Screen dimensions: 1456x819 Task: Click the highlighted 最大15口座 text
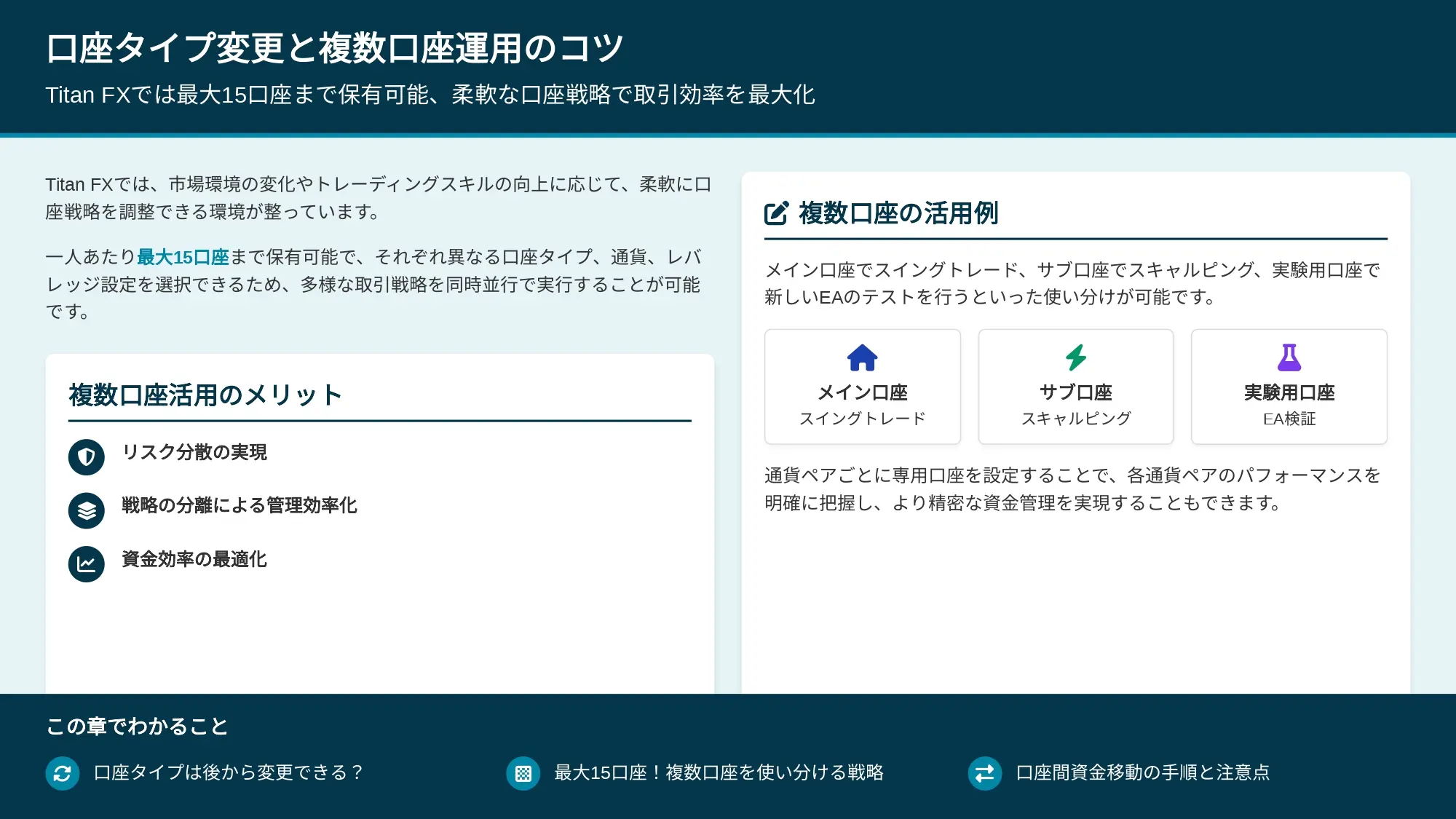coord(183,257)
